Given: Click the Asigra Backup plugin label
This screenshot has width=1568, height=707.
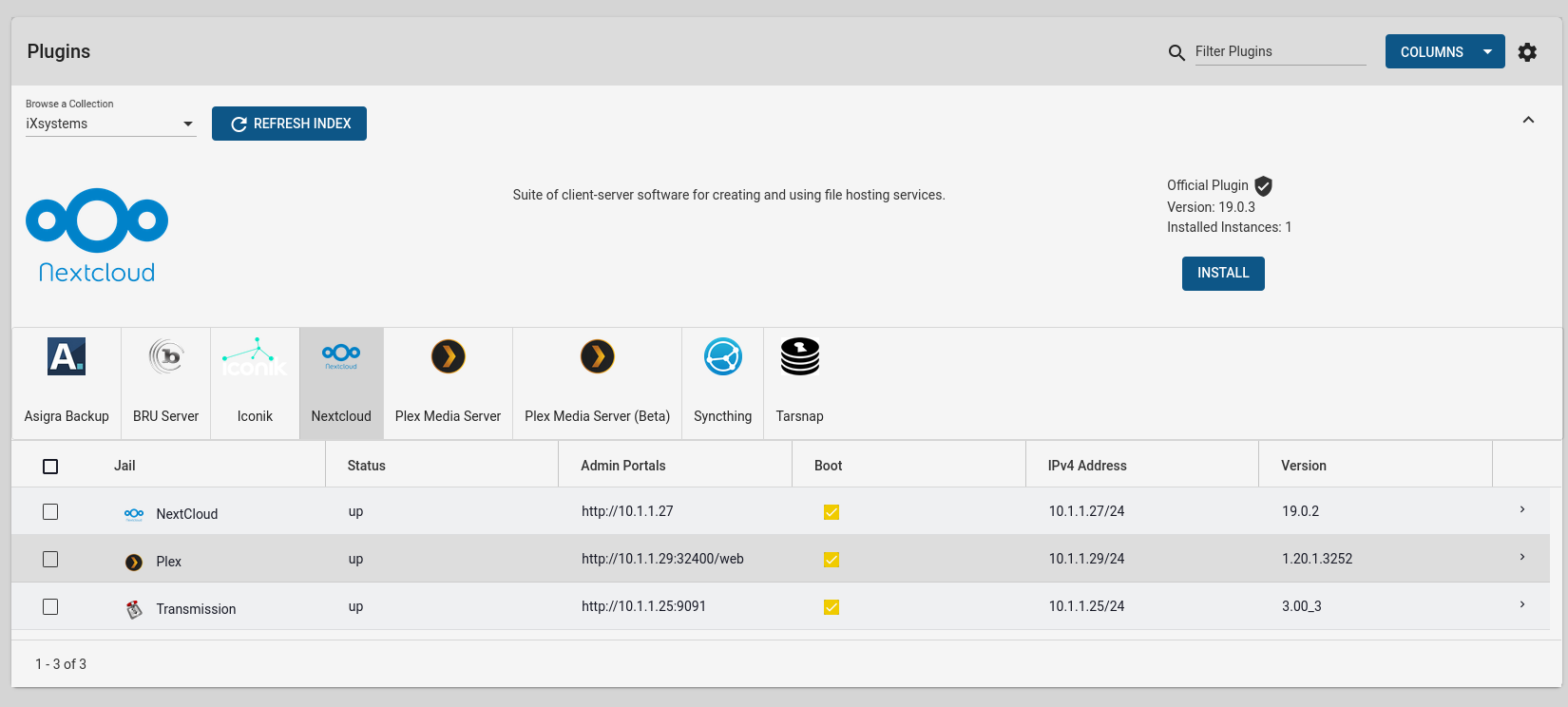Looking at the screenshot, I should click(67, 416).
